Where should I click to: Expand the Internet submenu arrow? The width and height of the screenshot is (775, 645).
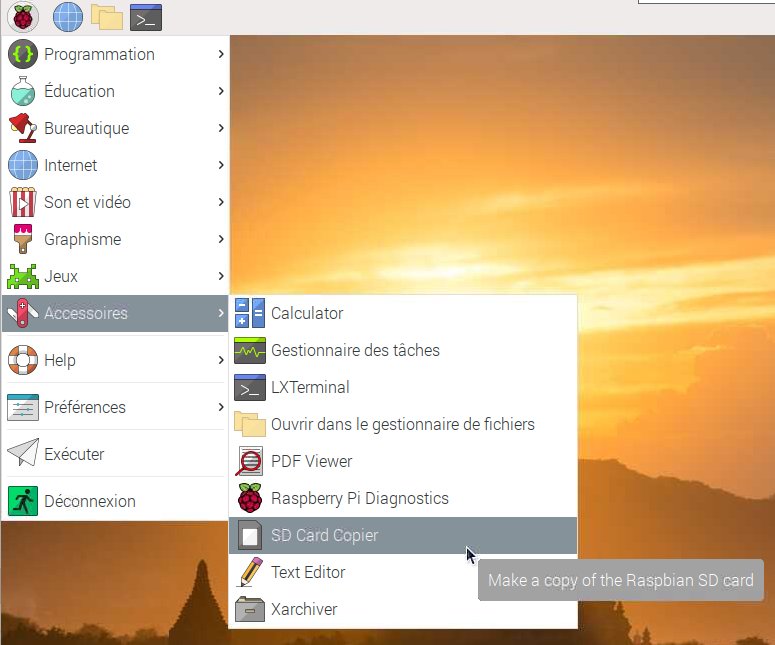[x=221, y=165]
